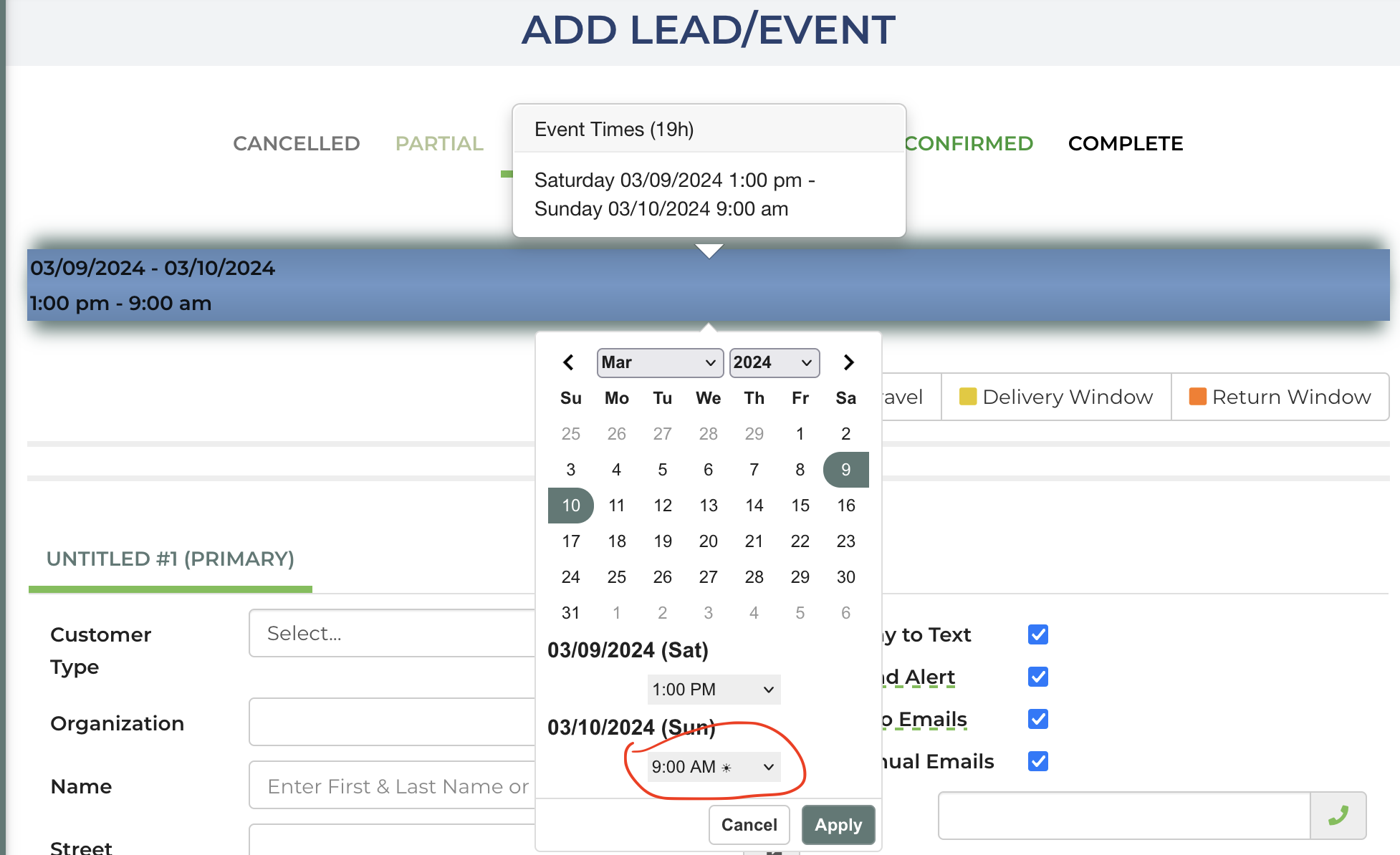Click the yellow Delivery Window color square

(x=967, y=397)
